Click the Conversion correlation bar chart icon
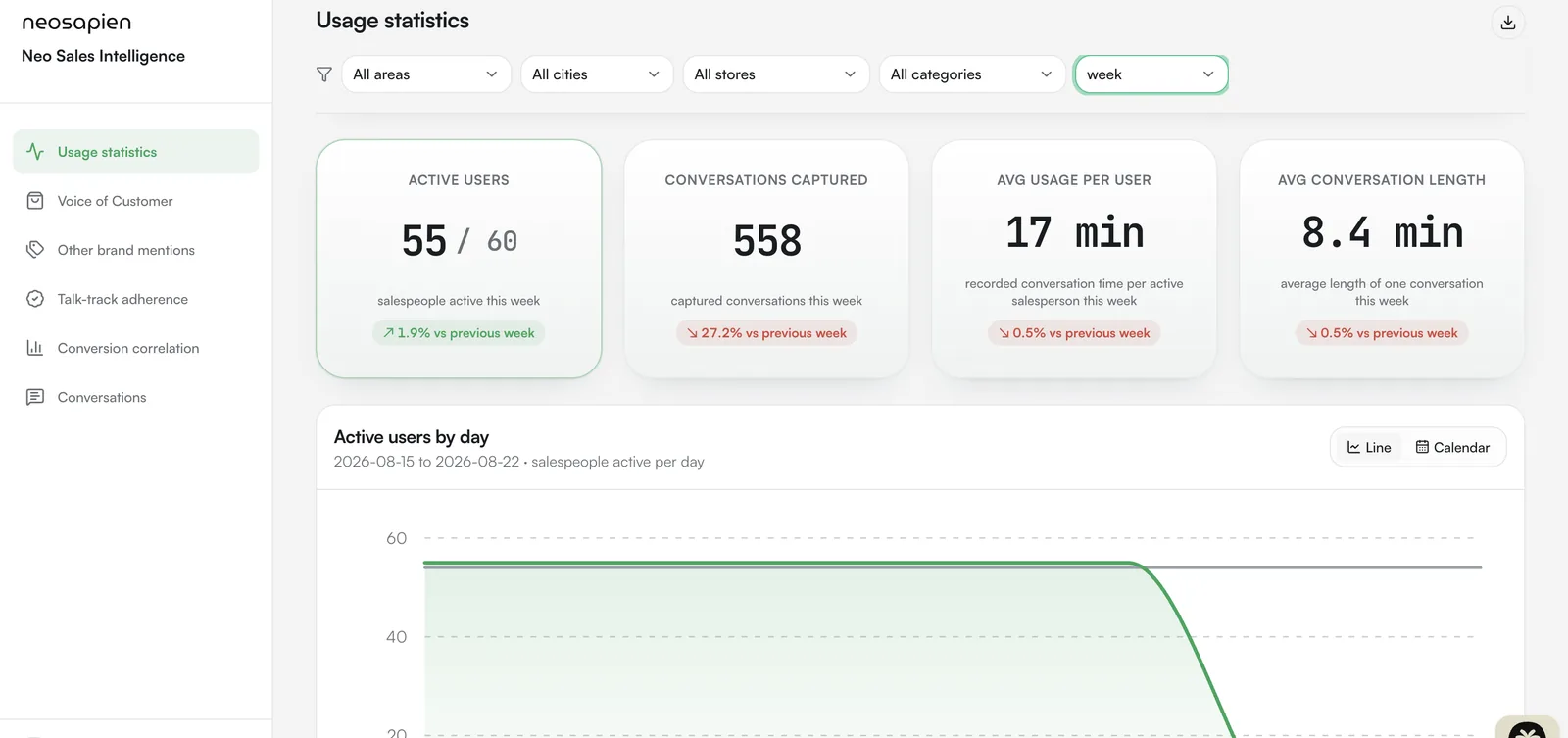 tap(35, 348)
